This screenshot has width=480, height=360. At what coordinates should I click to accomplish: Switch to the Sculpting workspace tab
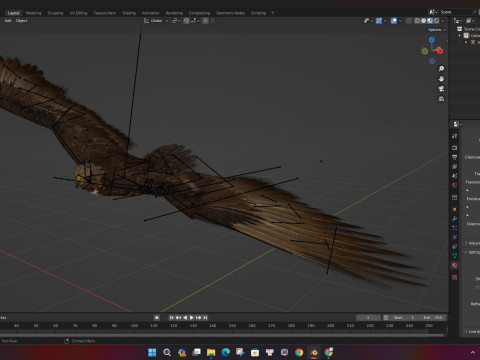pos(55,13)
